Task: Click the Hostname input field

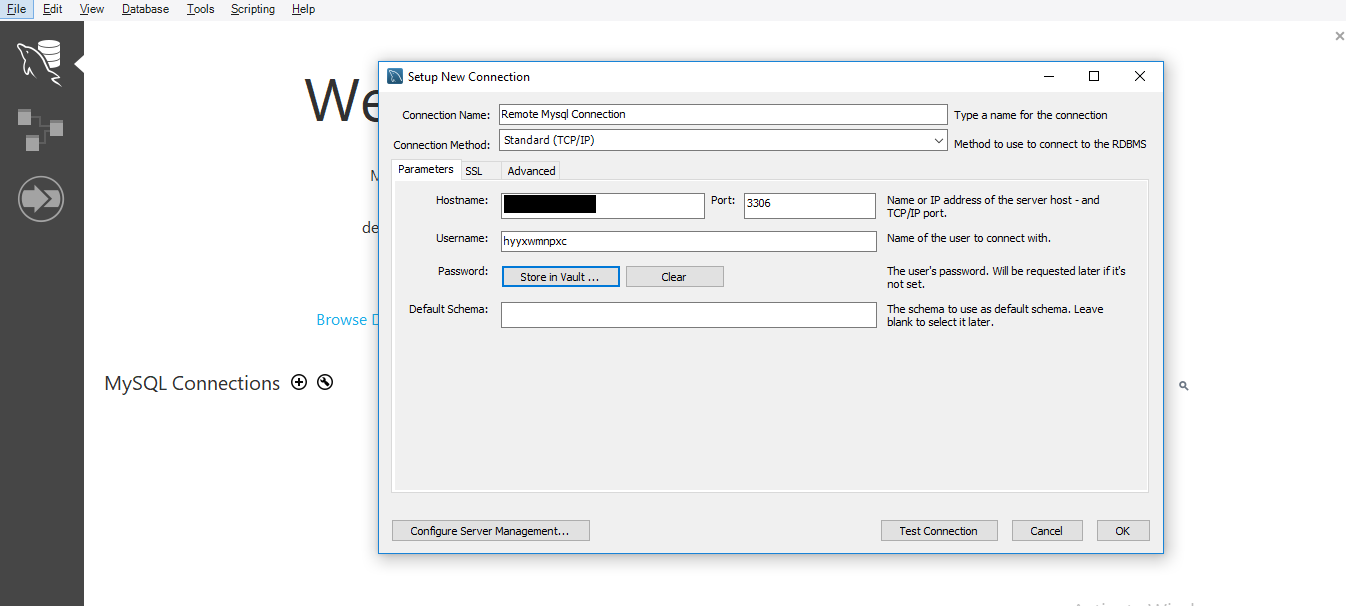Action: 603,205
